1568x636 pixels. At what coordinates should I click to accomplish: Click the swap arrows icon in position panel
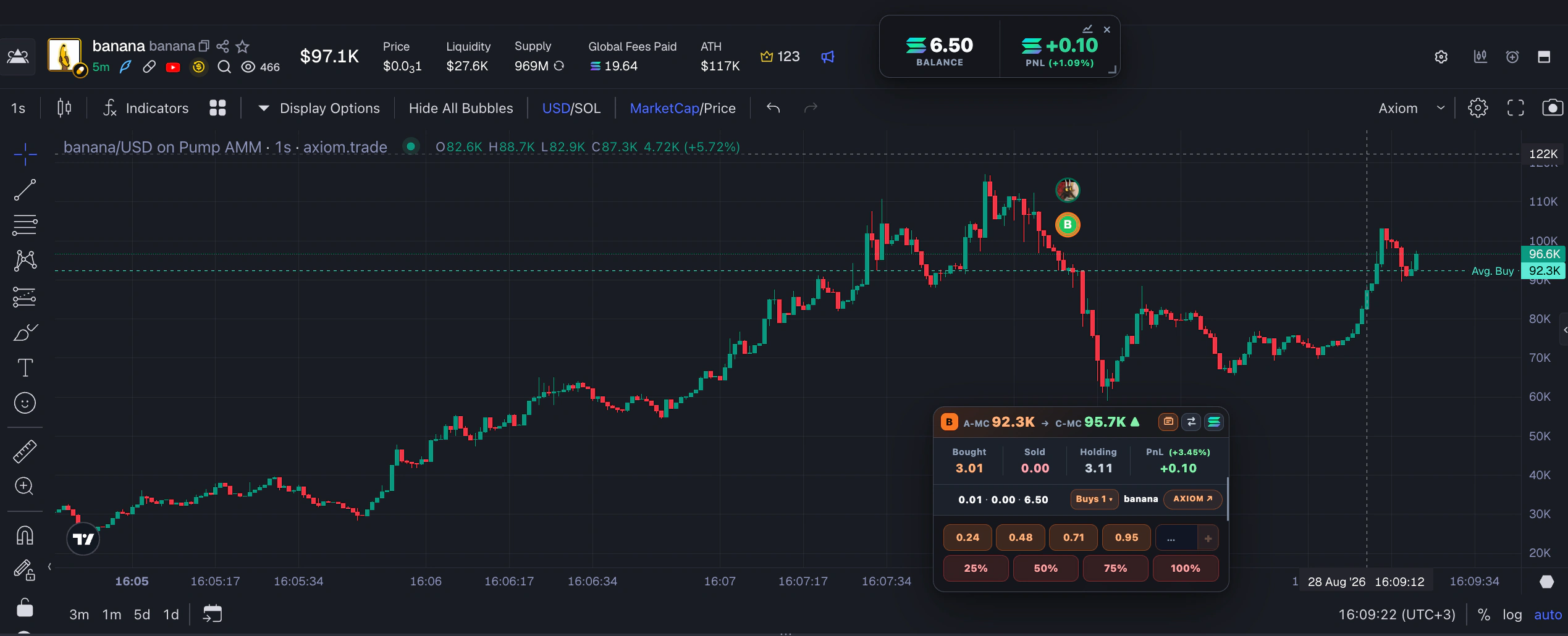1191,422
